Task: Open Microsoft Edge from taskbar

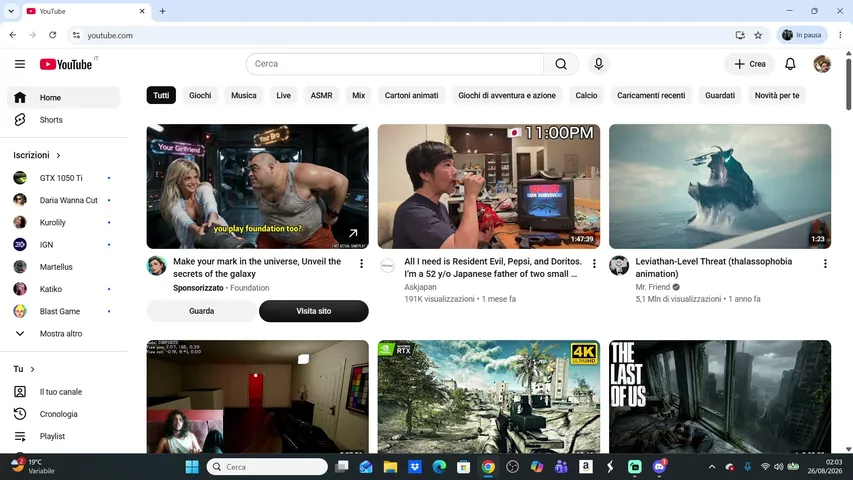Action: (439, 467)
